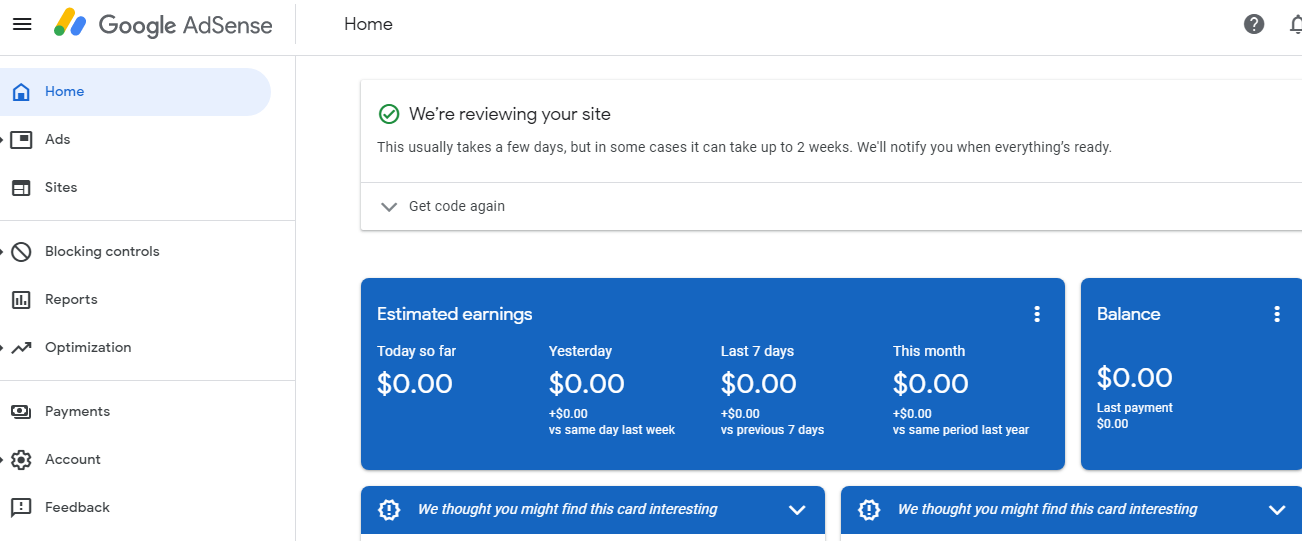Image resolution: width=1302 pixels, height=541 pixels.
Task: Expand the Ads submenu arrow
Action: 3,140
